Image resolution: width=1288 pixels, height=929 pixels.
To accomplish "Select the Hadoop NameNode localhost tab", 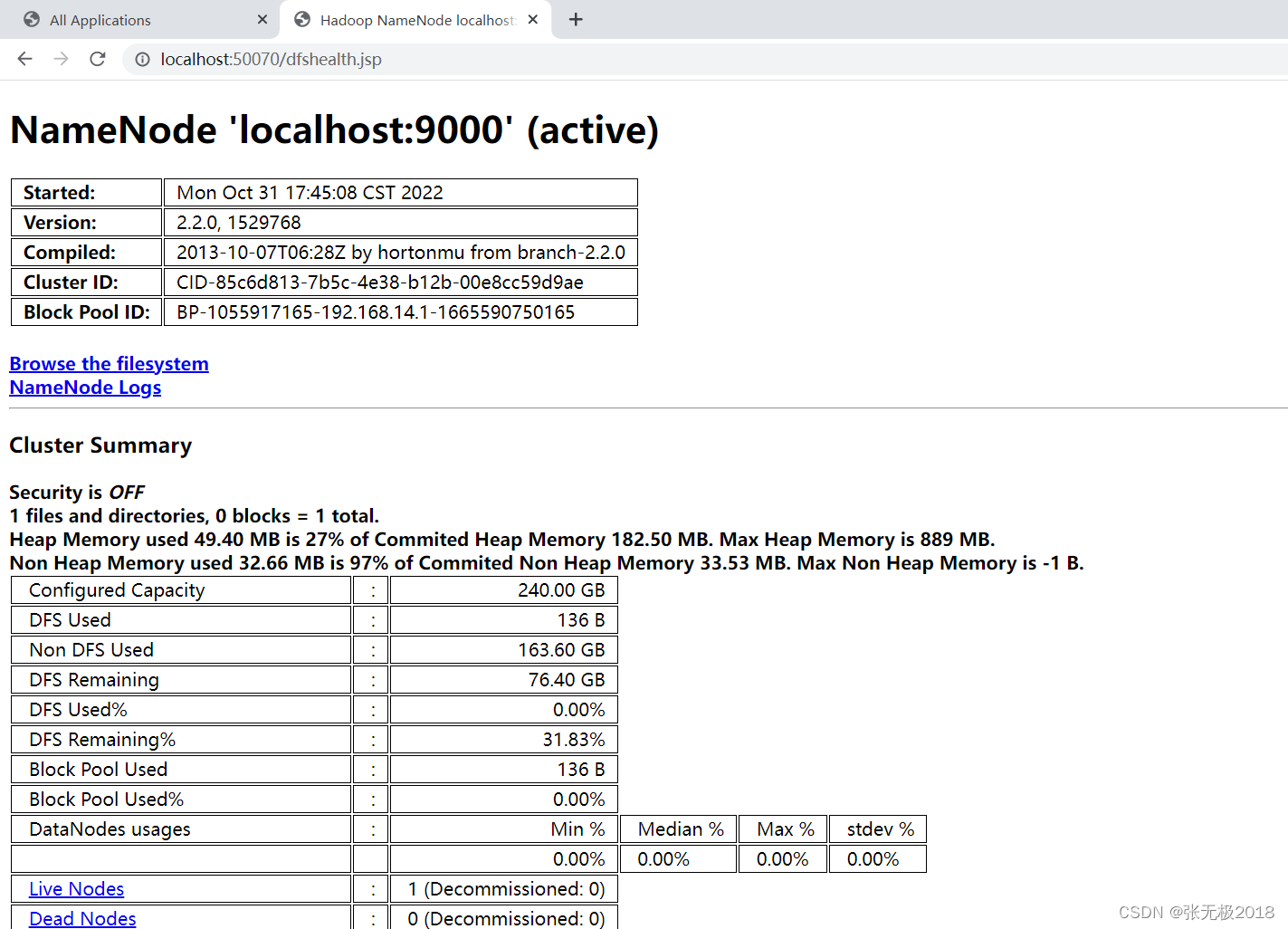I will tap(417, 20).
